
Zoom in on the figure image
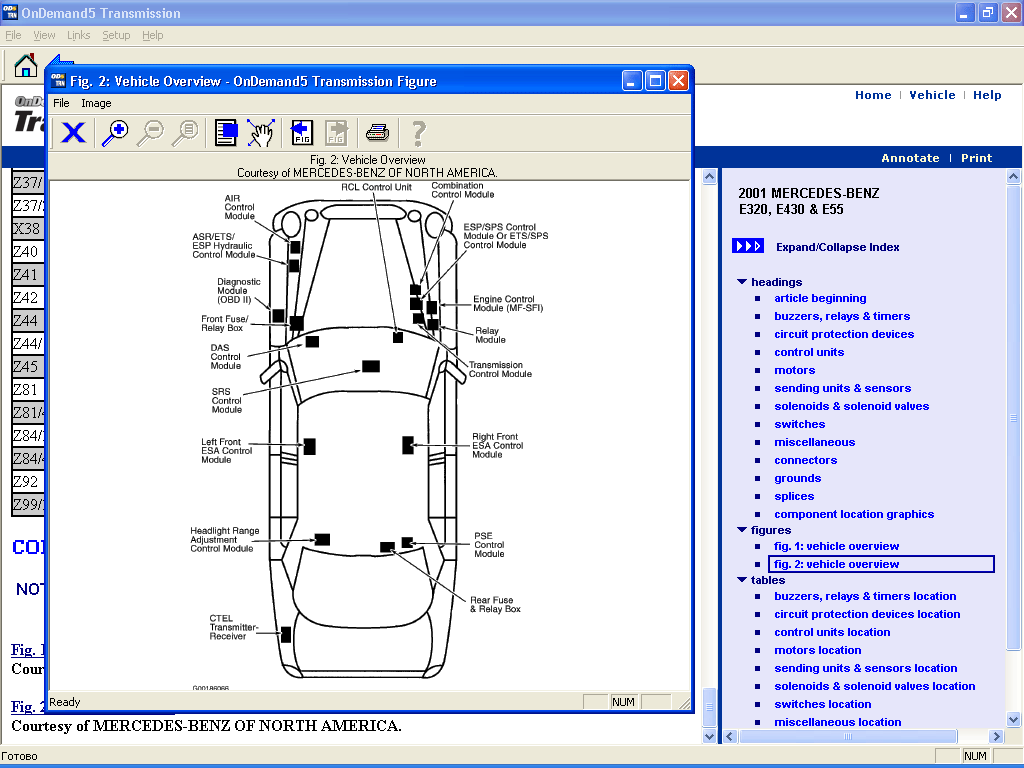[116, 133]
